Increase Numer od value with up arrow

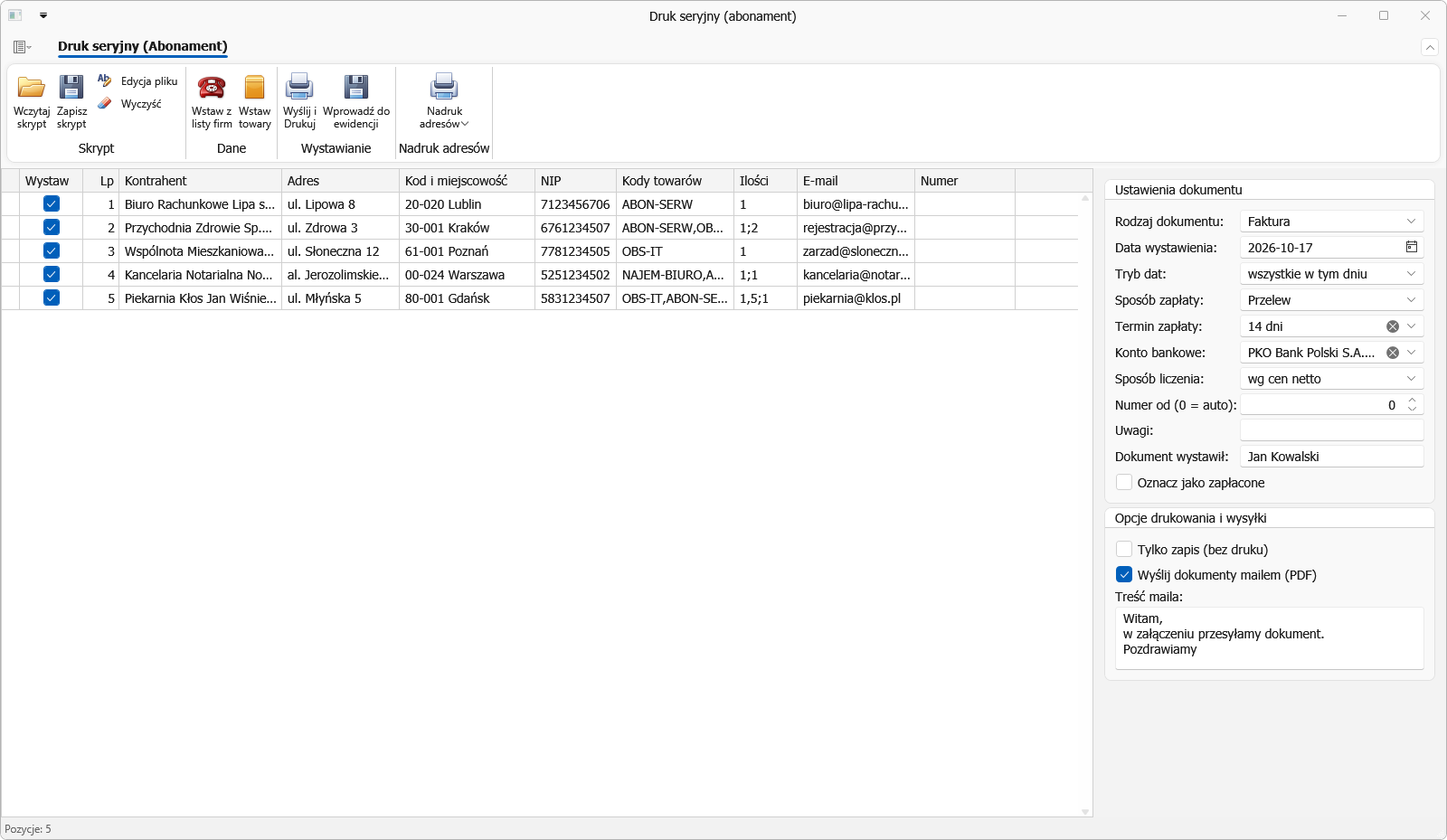1412,400
